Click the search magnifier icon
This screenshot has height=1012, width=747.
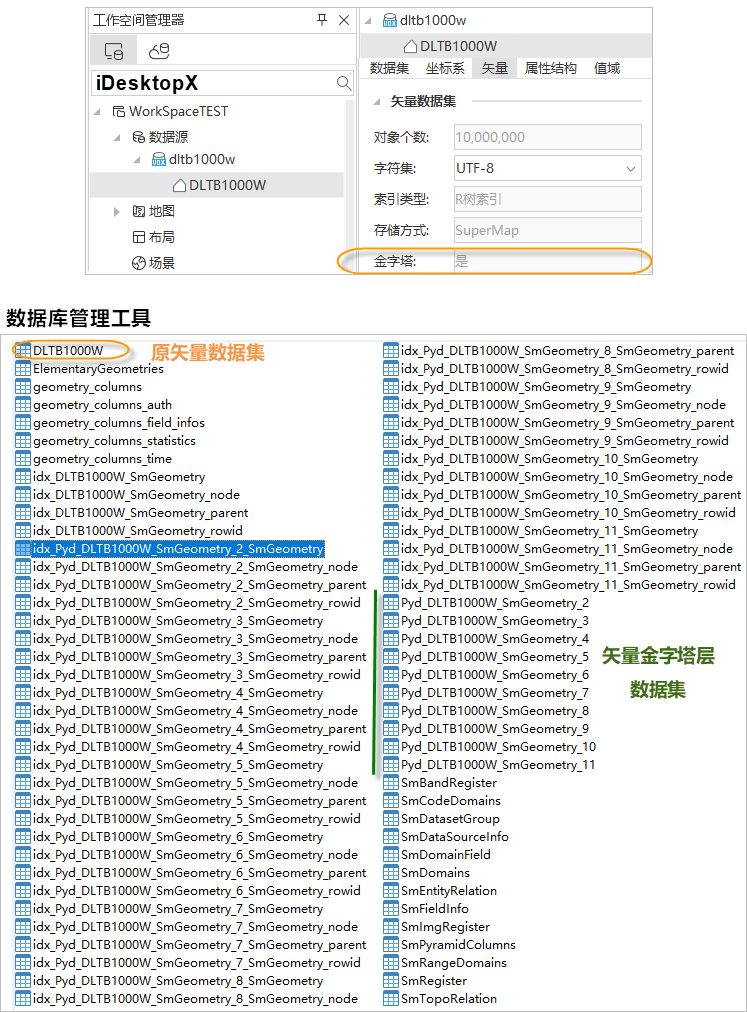coord(343,83)
